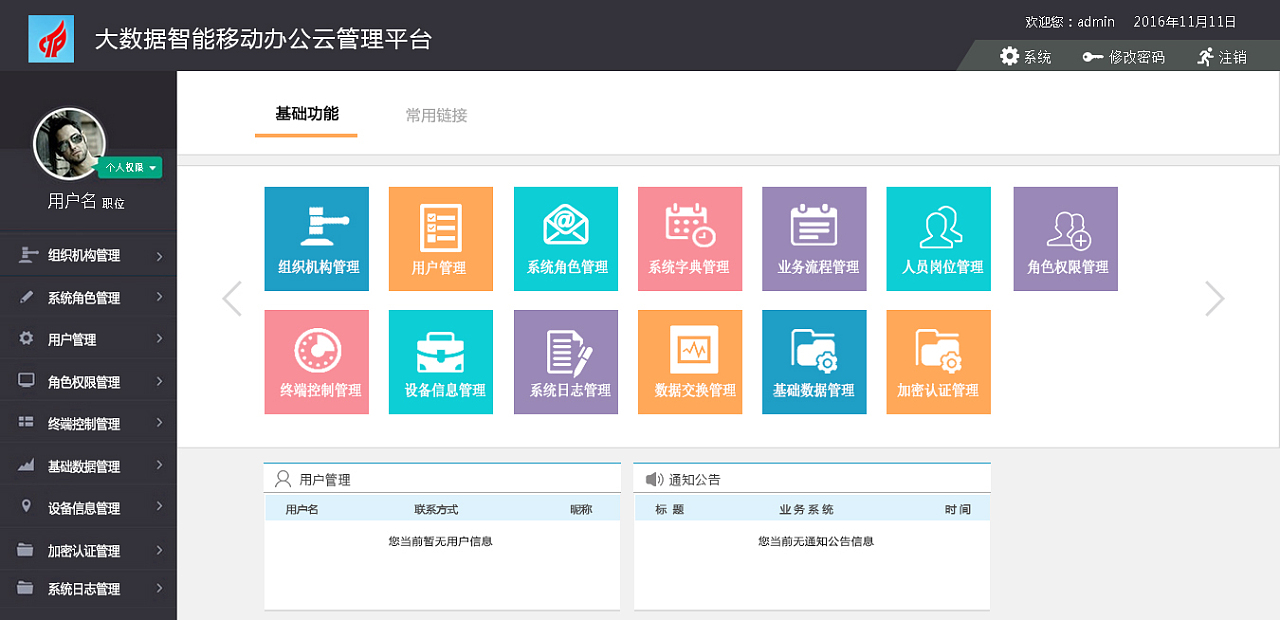Open 修改密码 to change password
Viewport: 1280px width, 620px height.
pyautogui.click(x=1124, y=56)
